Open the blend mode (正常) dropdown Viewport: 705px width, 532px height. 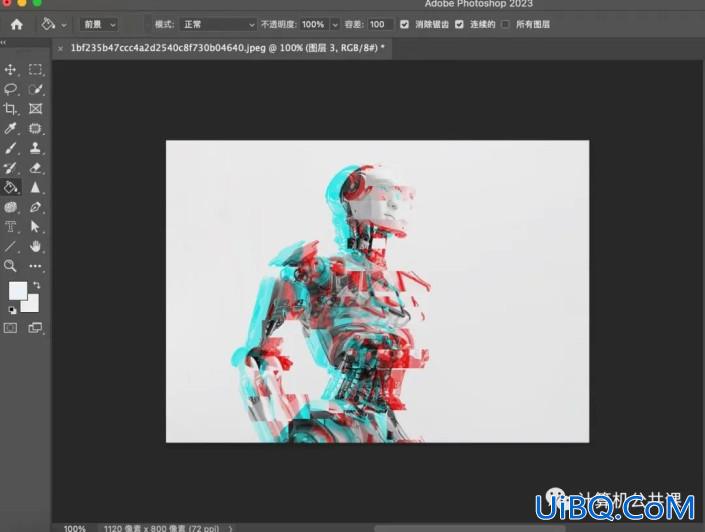pyautogui.click(x=219, y=24)
